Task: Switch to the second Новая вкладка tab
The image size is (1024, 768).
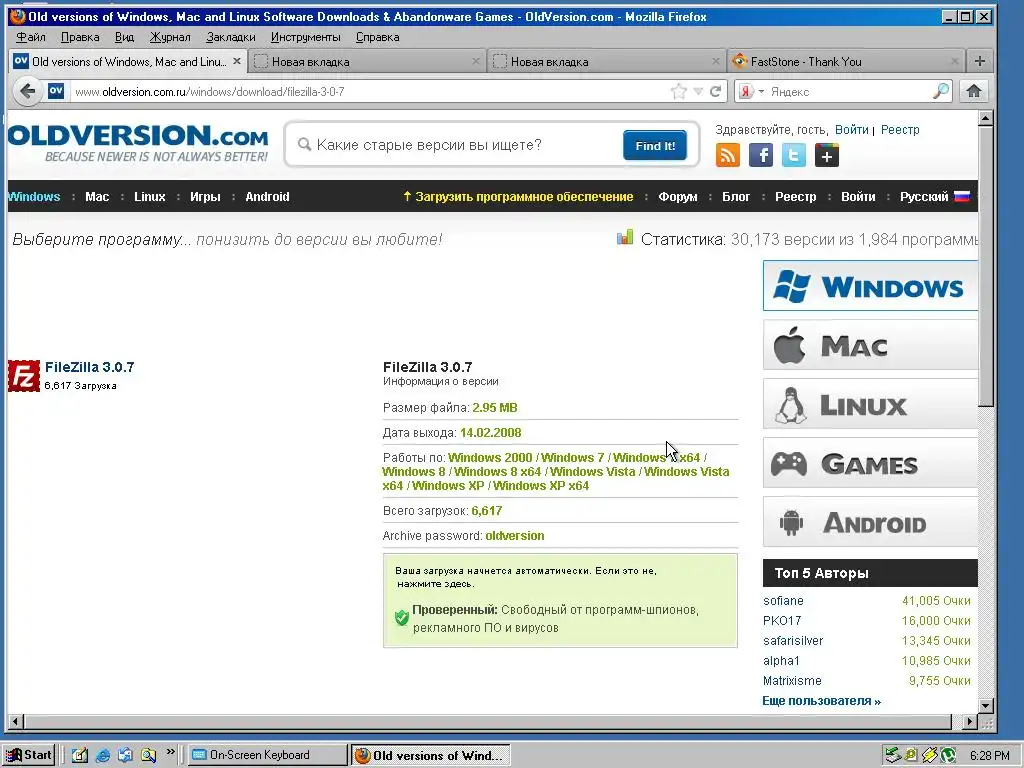Action: click(x=606, y=61)
